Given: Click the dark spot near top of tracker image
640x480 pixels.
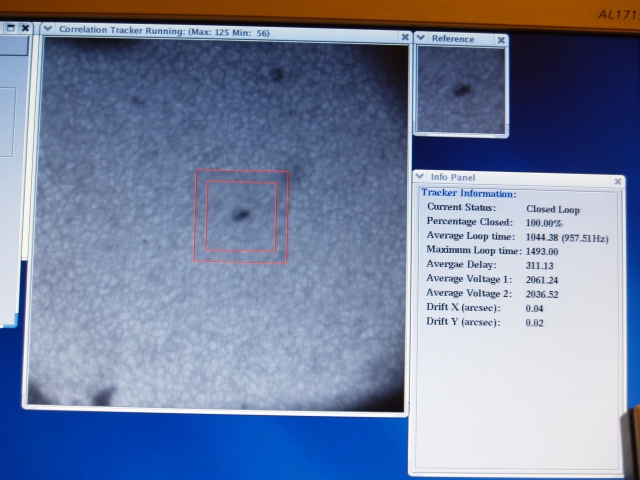Looking at the screenshot, I should (275, 73).
